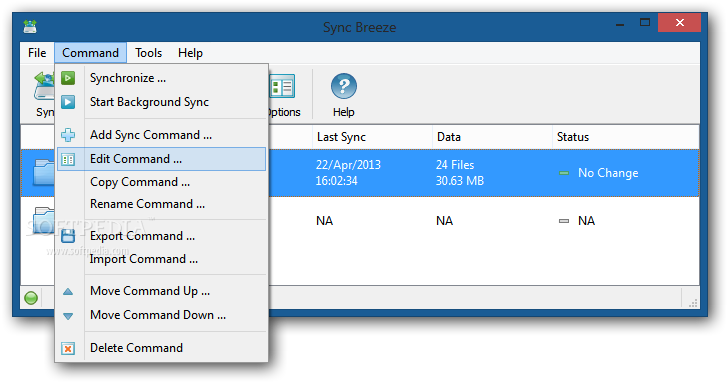This screenshot has height=383, width=728.
Task: Choose Import Command ... menu entry
Action: coord(161,259)
